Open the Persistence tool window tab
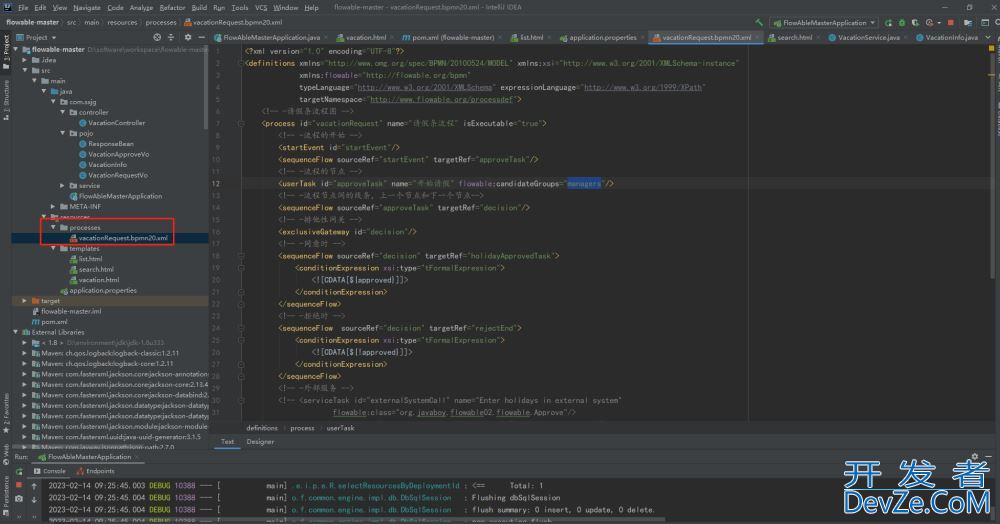 point(6,494)
